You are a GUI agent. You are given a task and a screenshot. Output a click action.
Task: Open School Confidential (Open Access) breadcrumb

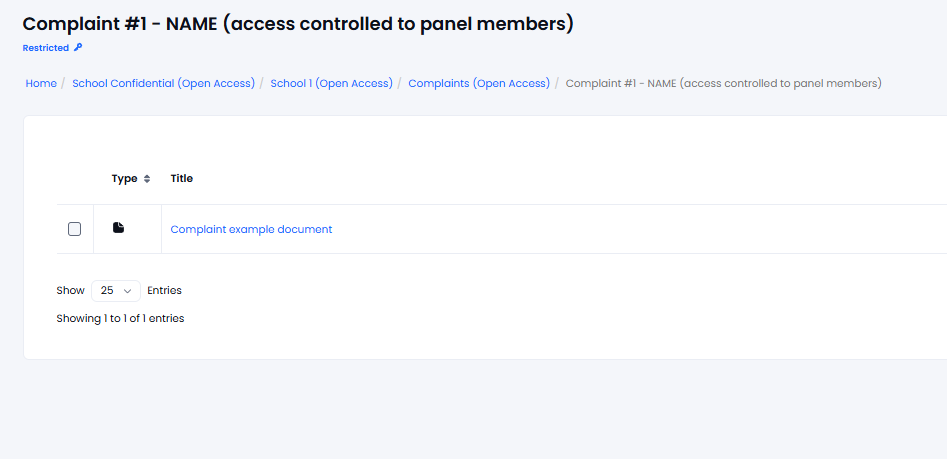[163, 83]
